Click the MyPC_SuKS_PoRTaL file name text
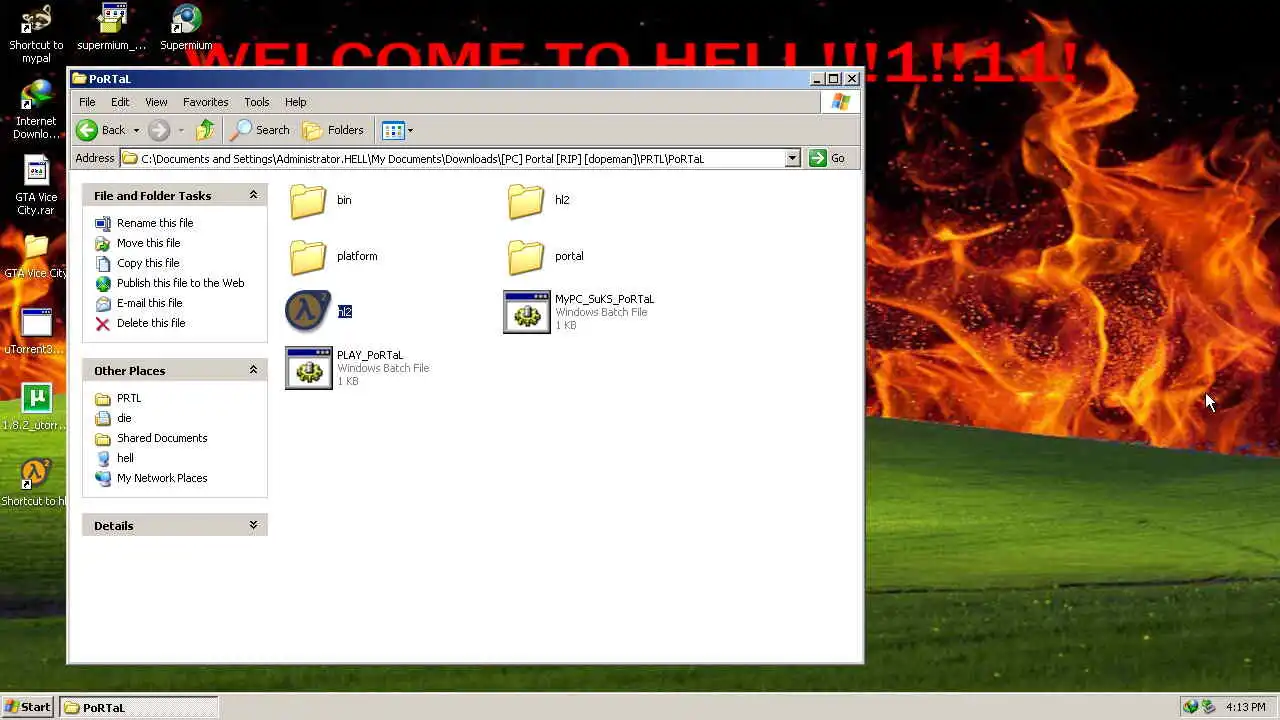 point(604,299)
